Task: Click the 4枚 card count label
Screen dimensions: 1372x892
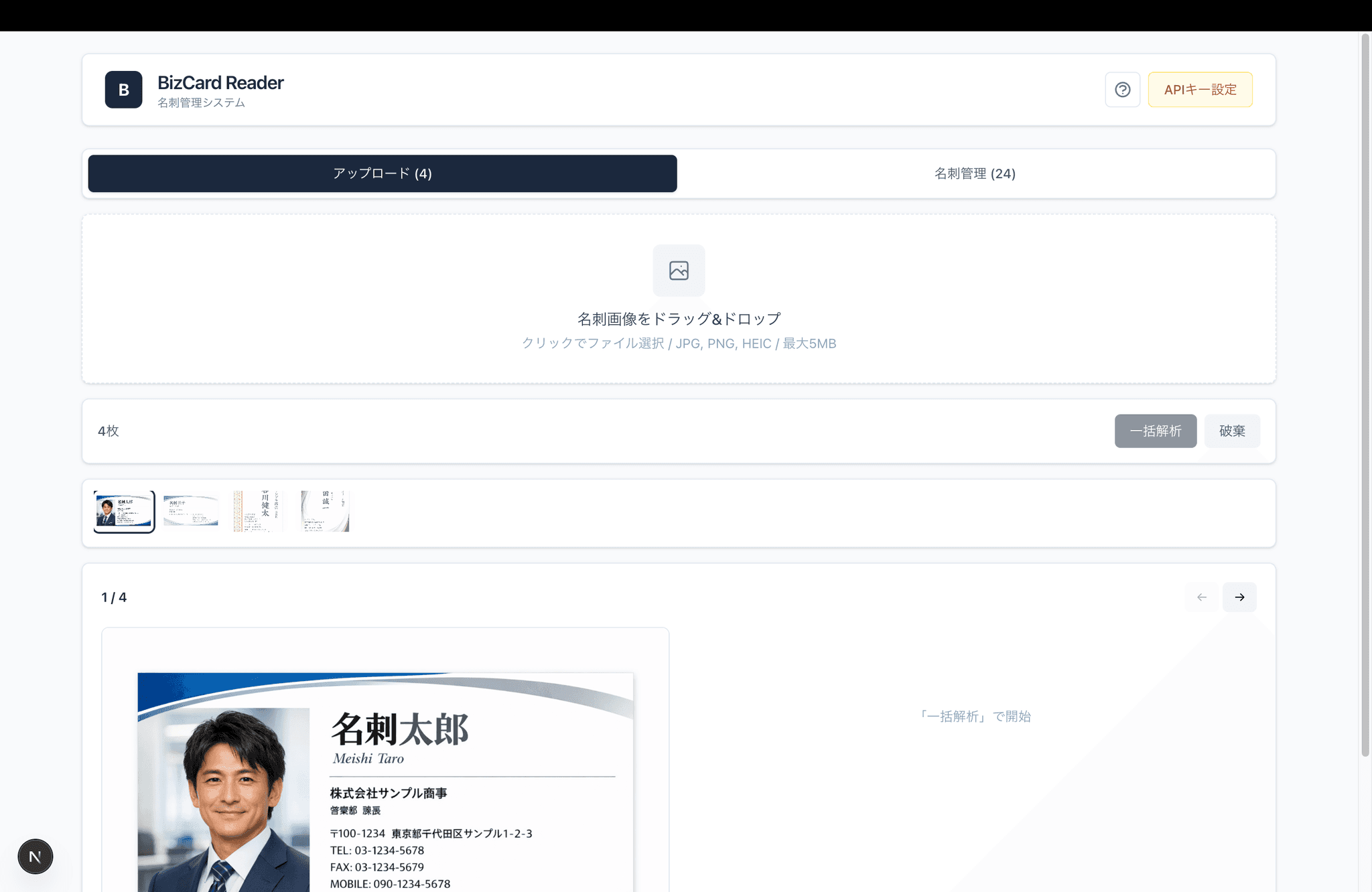Action: click(107, 431)
